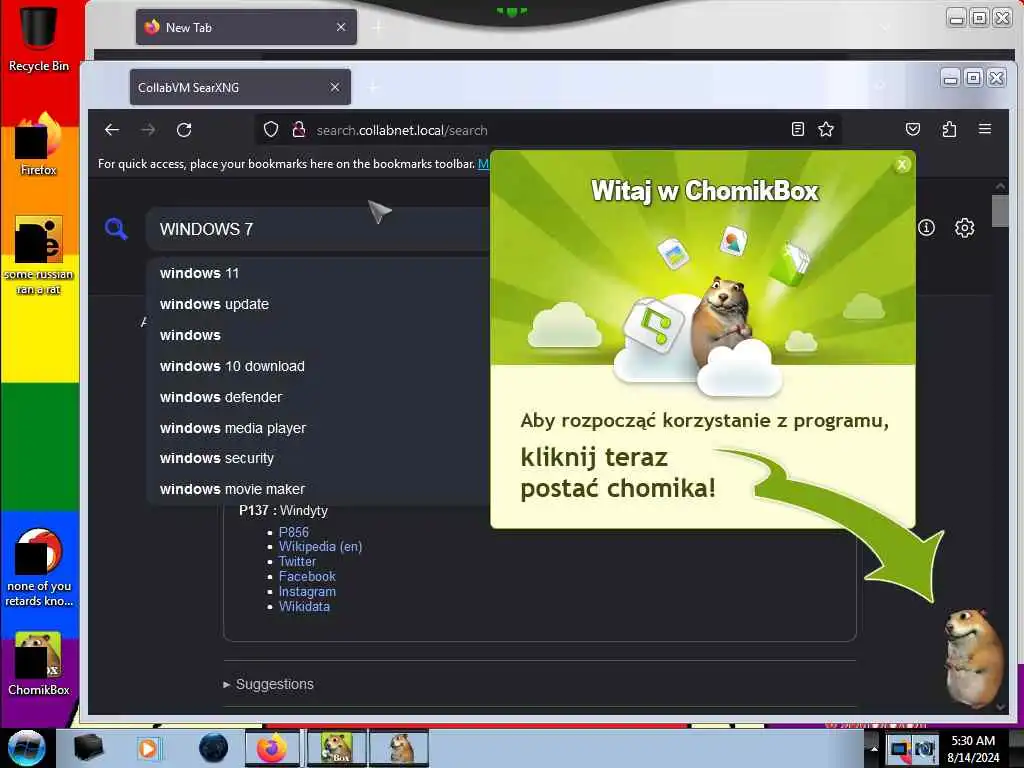Viewport: 1024px width, 768px height.
Task: Open the Instagram link
Action: click(x=307, y=592)
